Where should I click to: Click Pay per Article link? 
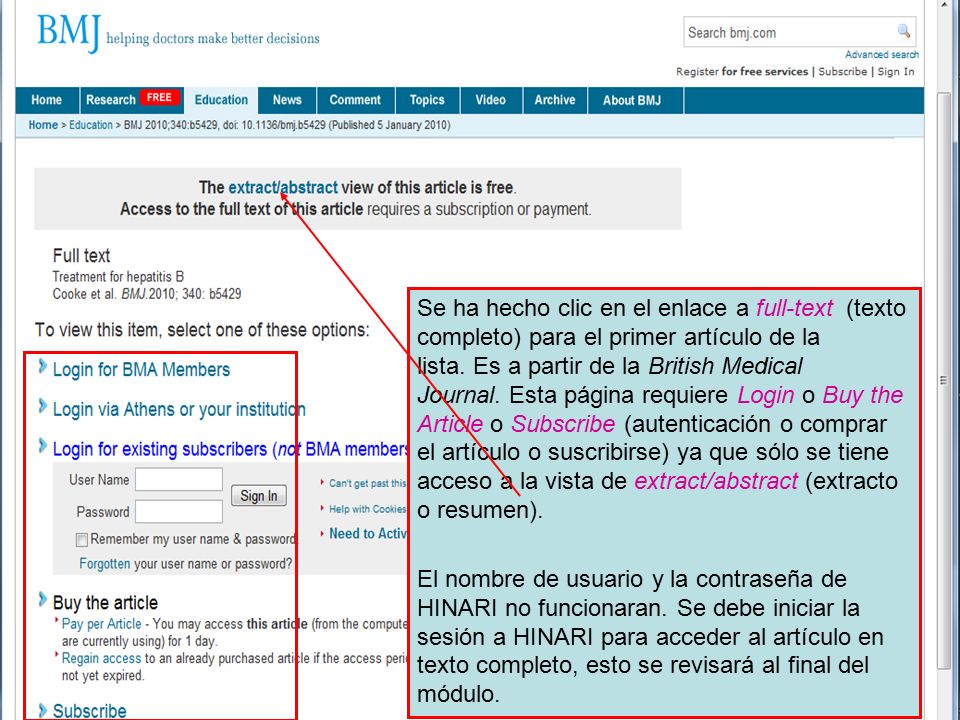click(x=102, y=624)
